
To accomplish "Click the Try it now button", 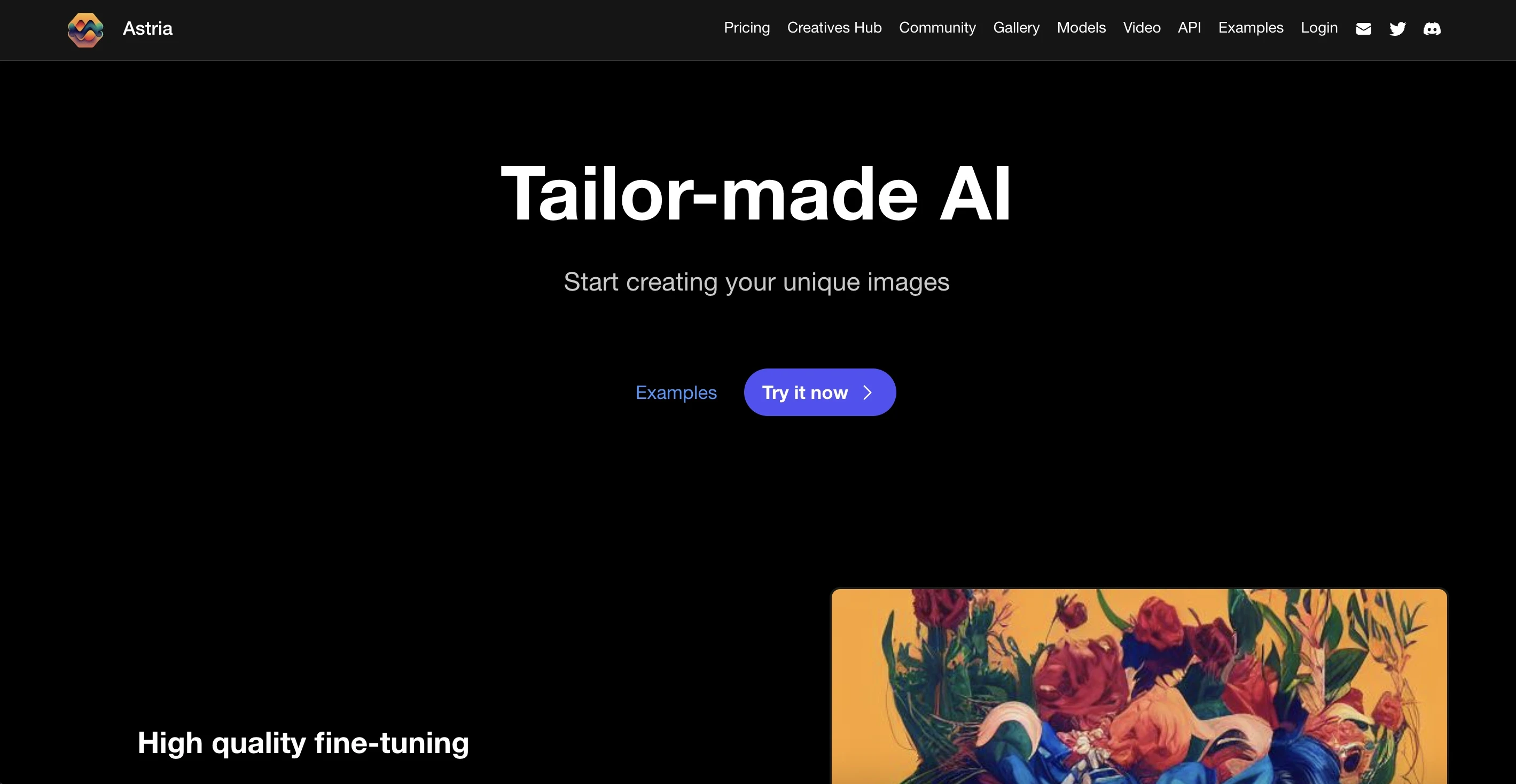I will pos(820,392).
